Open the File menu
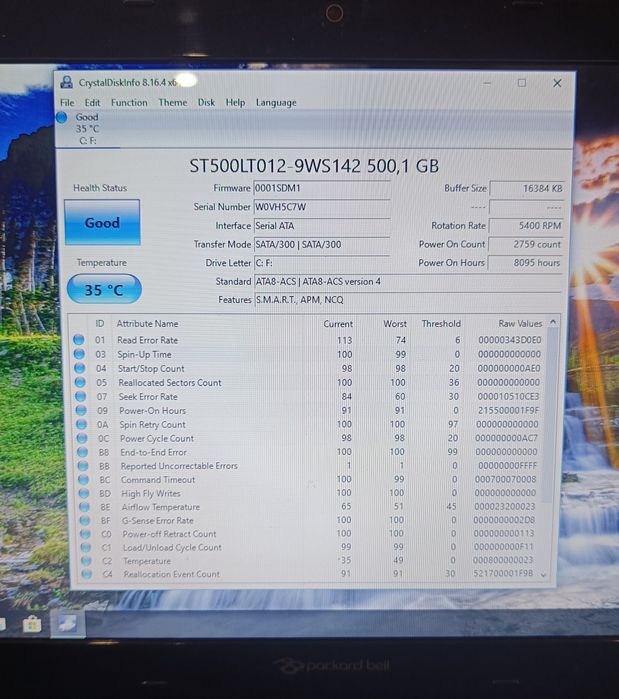This screenshot has height=699, width=619. coord(67,103)
